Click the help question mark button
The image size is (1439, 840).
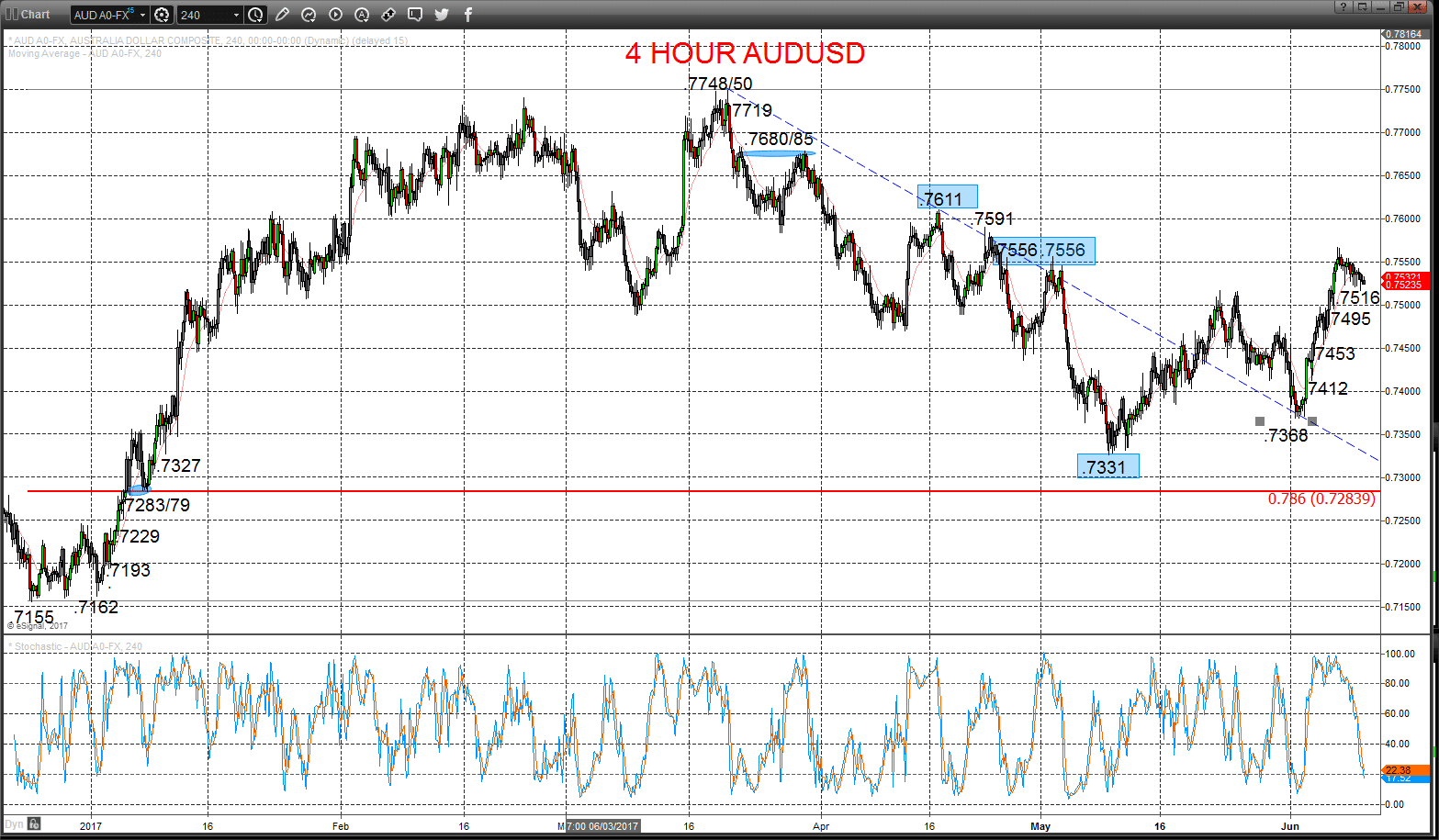click(x=1342, y=7)
